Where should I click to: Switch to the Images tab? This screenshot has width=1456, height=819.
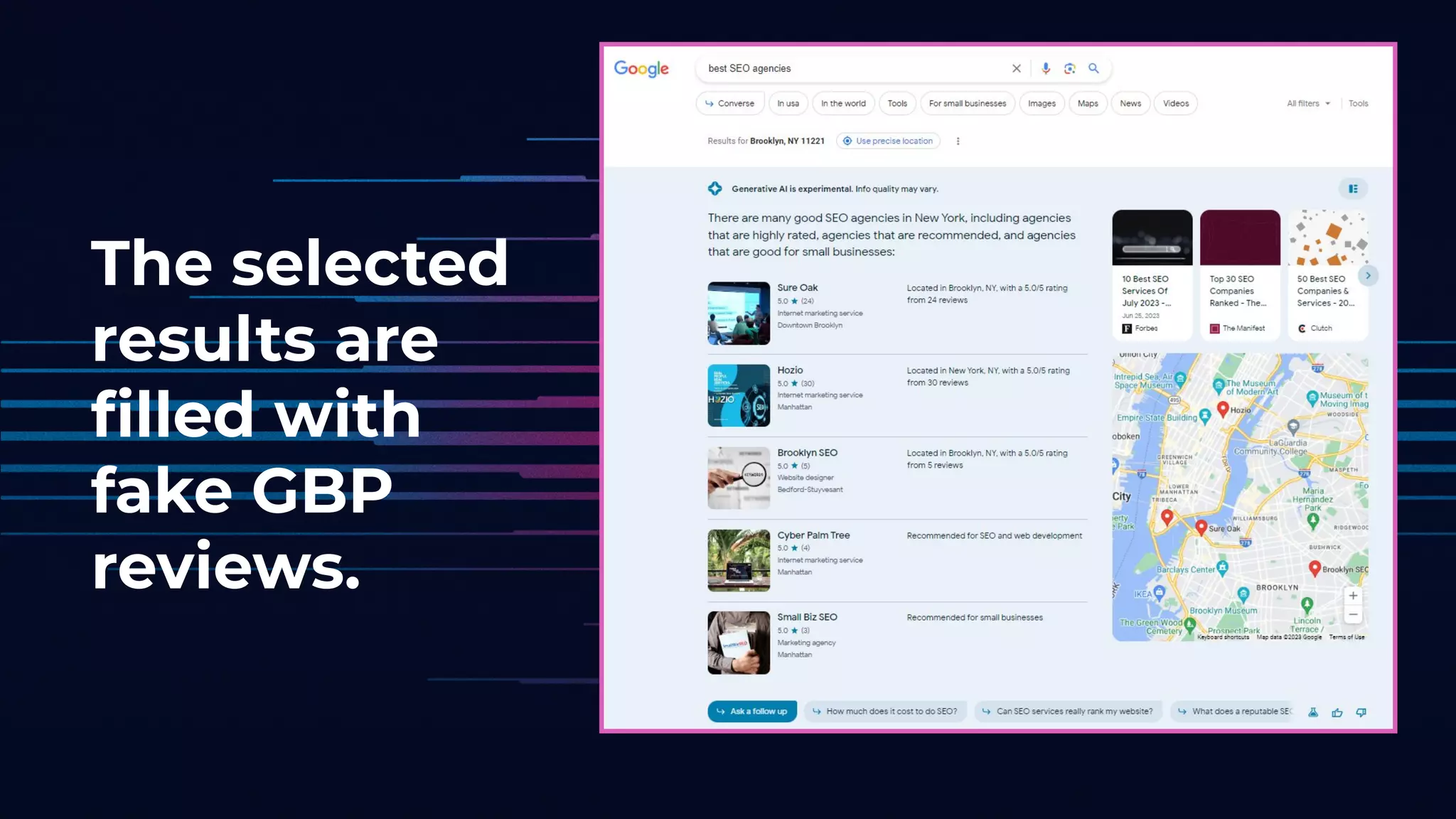tap(1041, 103)
